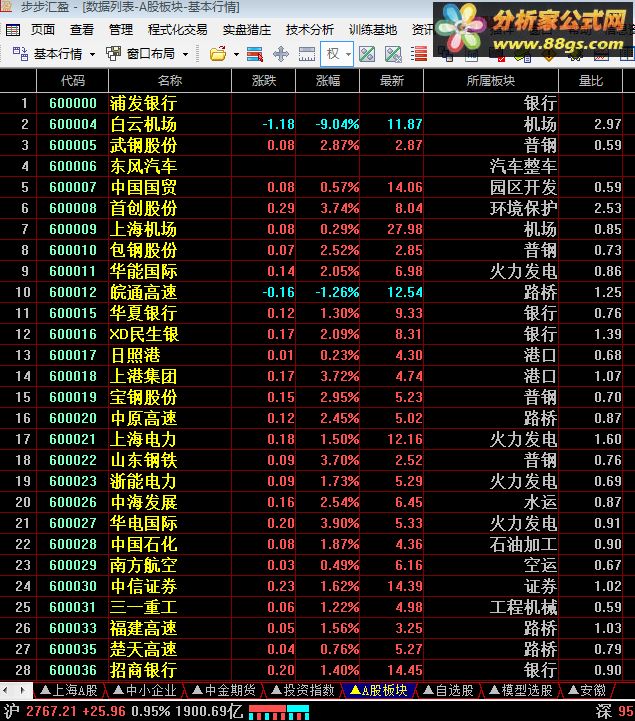635x721 pixels.
Task: Open the 程式化交易 menu
Action: (x=177, y=30)
